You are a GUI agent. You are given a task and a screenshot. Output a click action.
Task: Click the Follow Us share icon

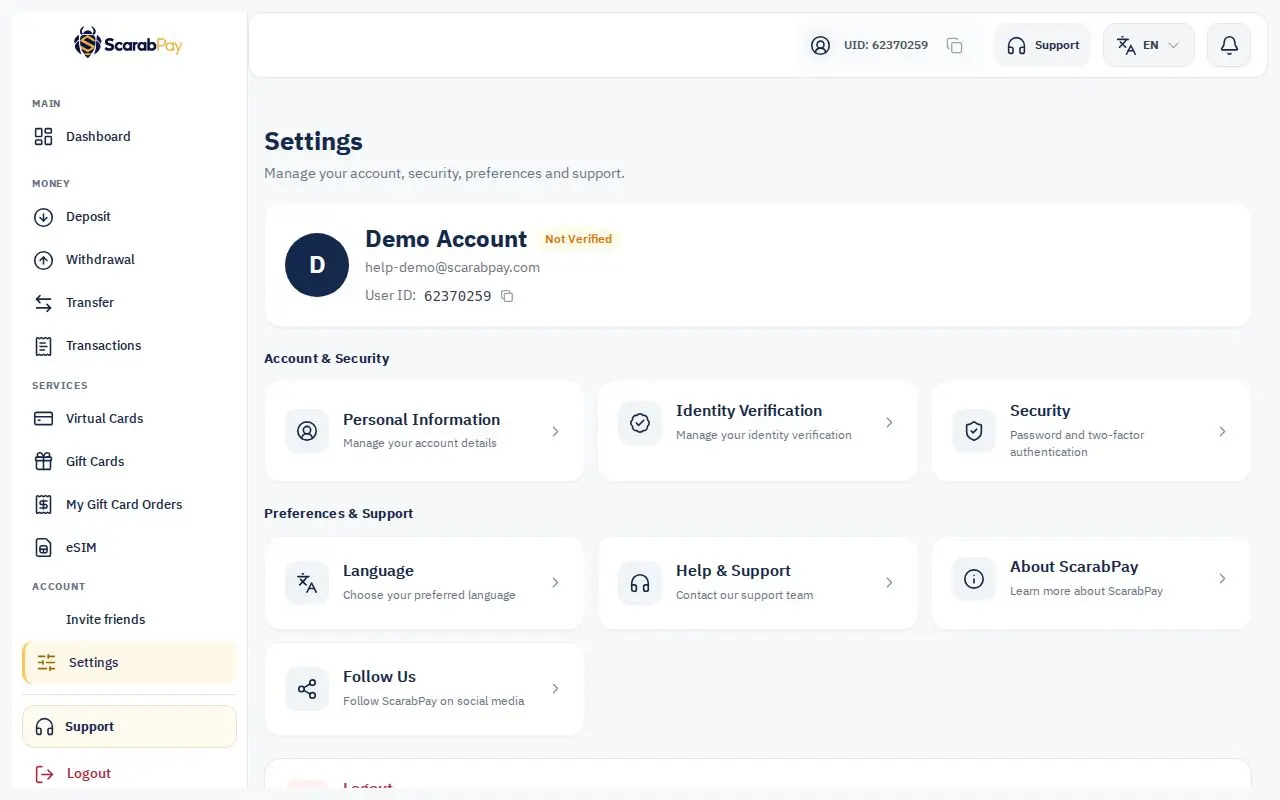coord(307,689)
